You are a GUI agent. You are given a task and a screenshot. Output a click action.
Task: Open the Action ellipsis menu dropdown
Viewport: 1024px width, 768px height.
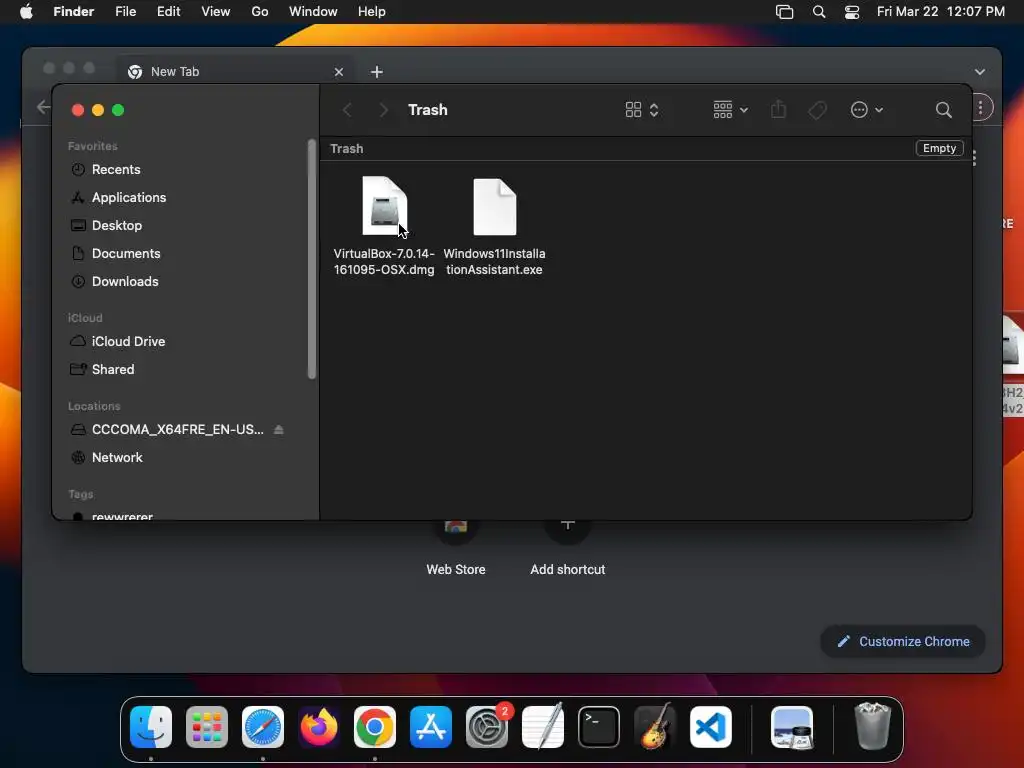pos(867,110)
